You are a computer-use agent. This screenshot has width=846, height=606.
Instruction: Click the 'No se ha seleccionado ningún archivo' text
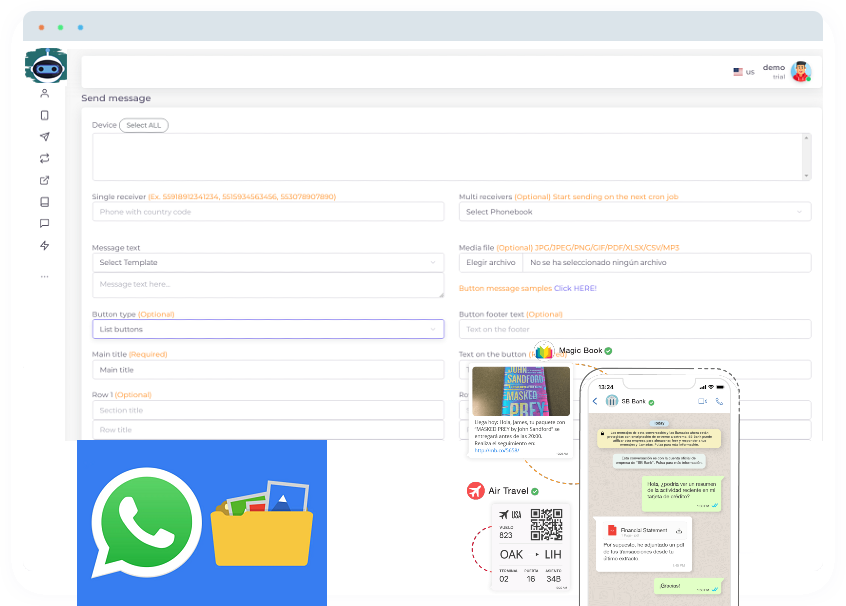[x=598, y=263]
